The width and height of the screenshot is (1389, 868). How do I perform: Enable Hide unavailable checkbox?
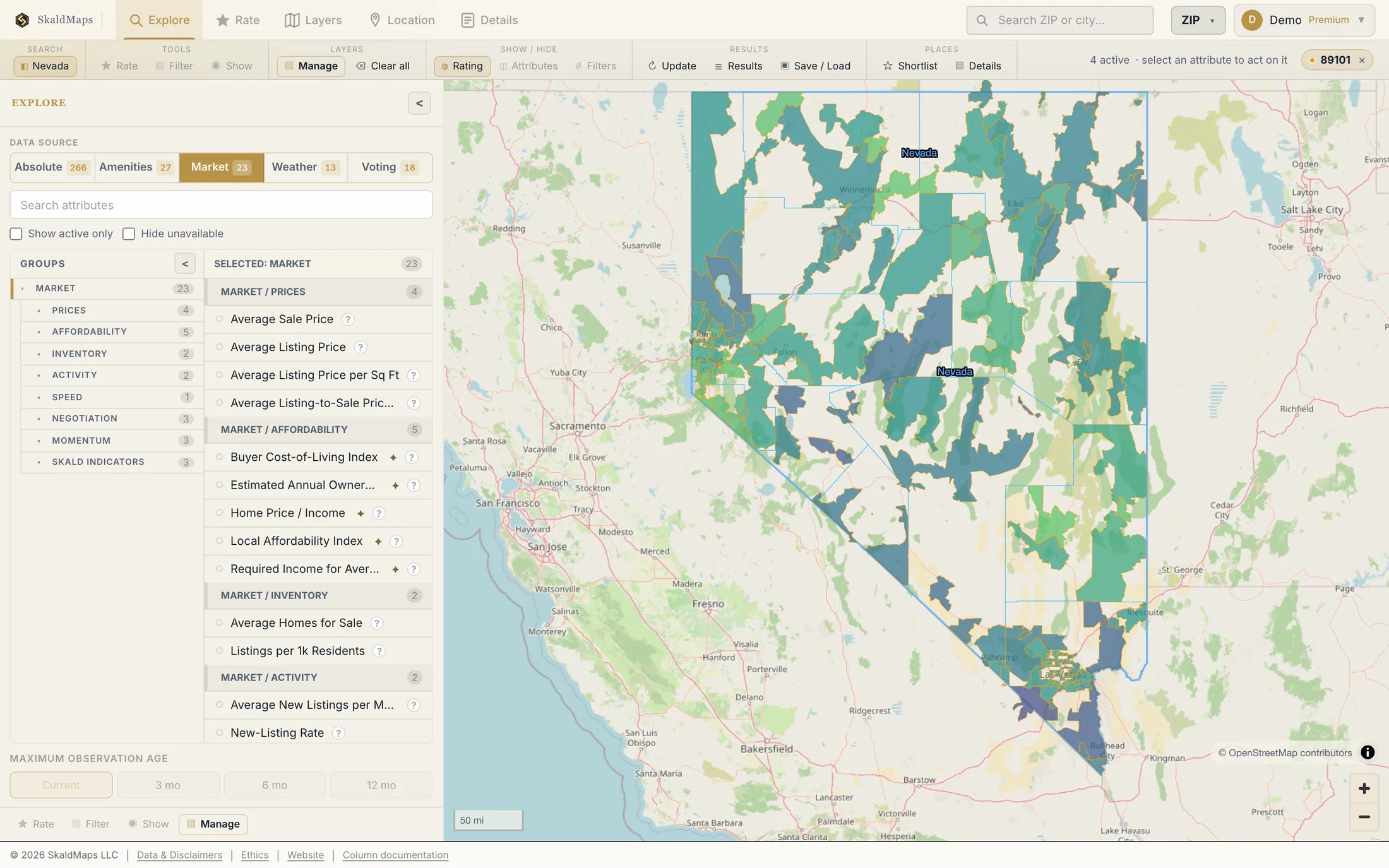[x=129, y=234]
